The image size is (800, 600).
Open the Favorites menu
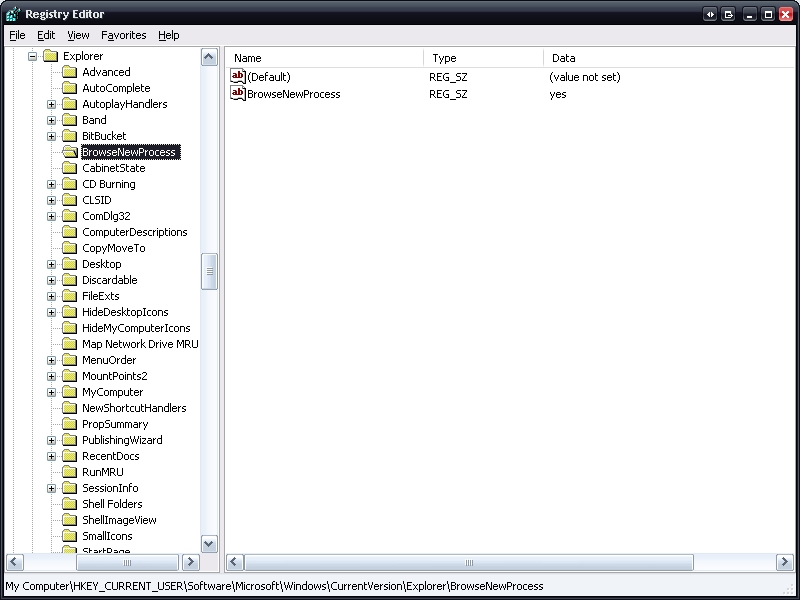tap(123, 35)
